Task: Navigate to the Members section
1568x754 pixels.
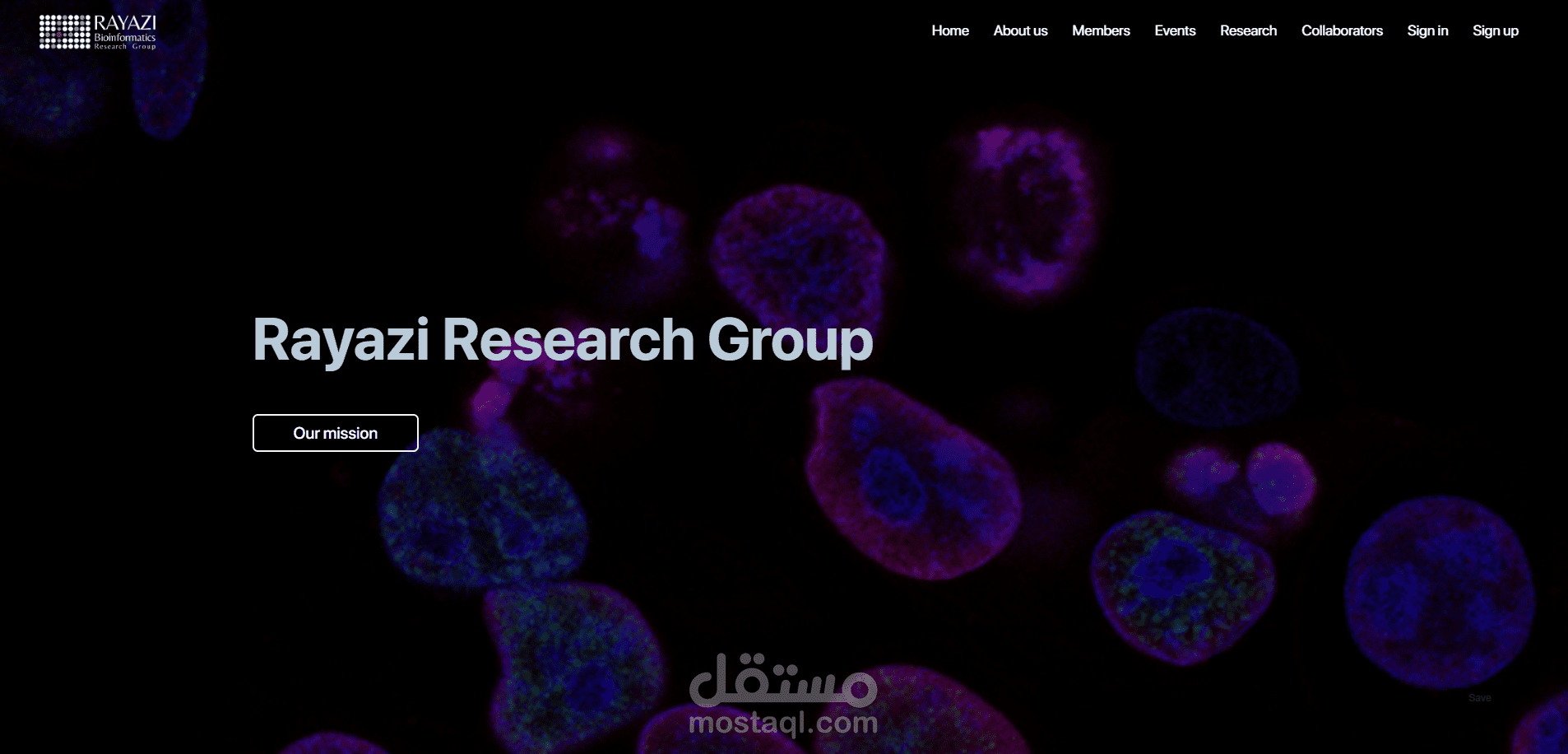Action: point(1101,30)
